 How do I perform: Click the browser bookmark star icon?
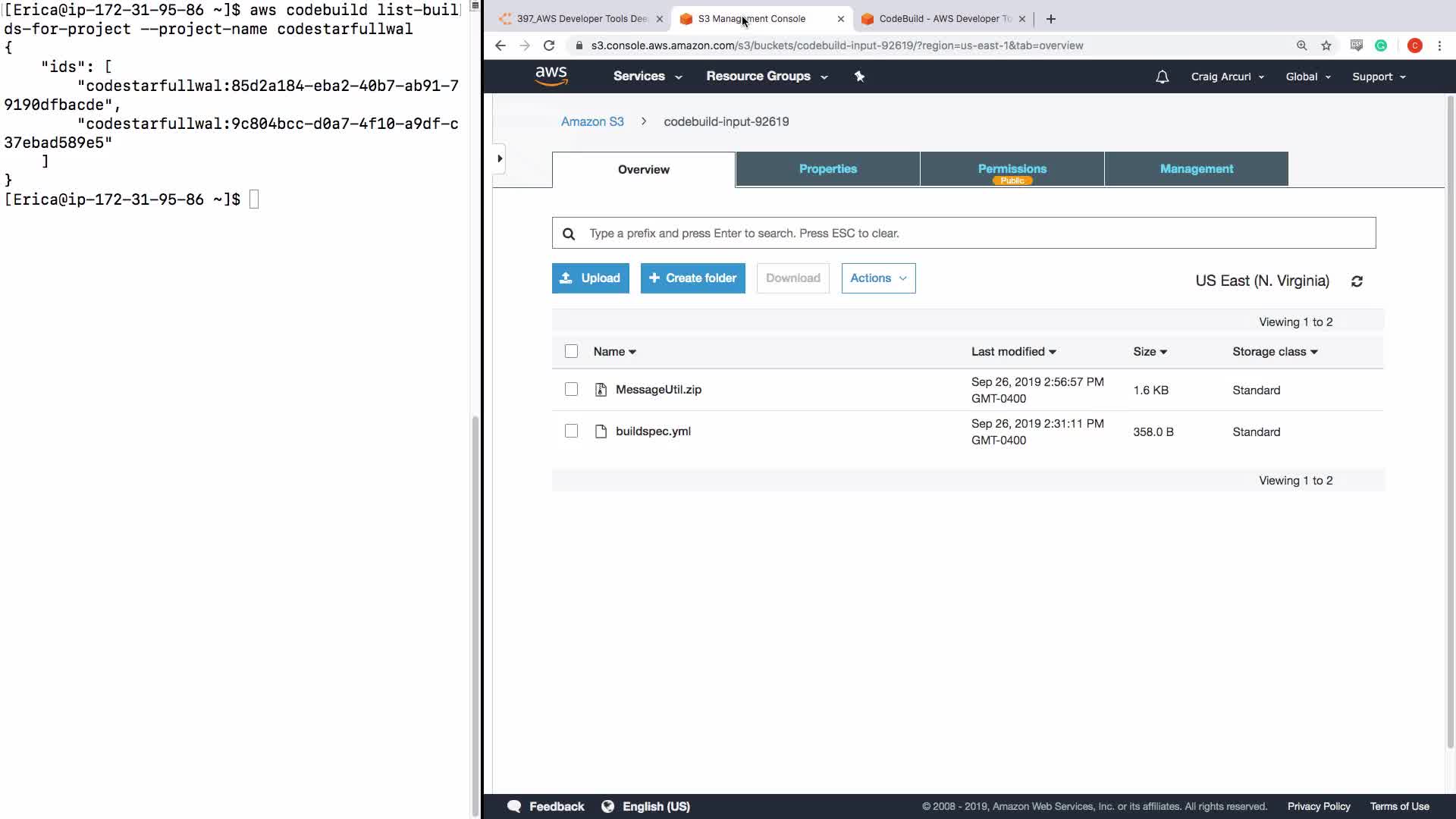[x=1326, y=45]
